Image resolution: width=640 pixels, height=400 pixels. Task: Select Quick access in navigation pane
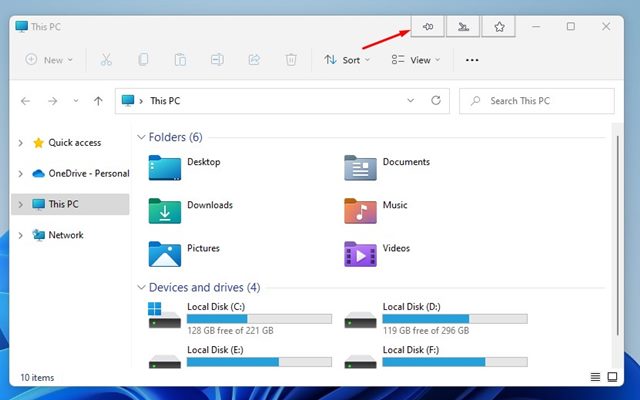[70, 143]
